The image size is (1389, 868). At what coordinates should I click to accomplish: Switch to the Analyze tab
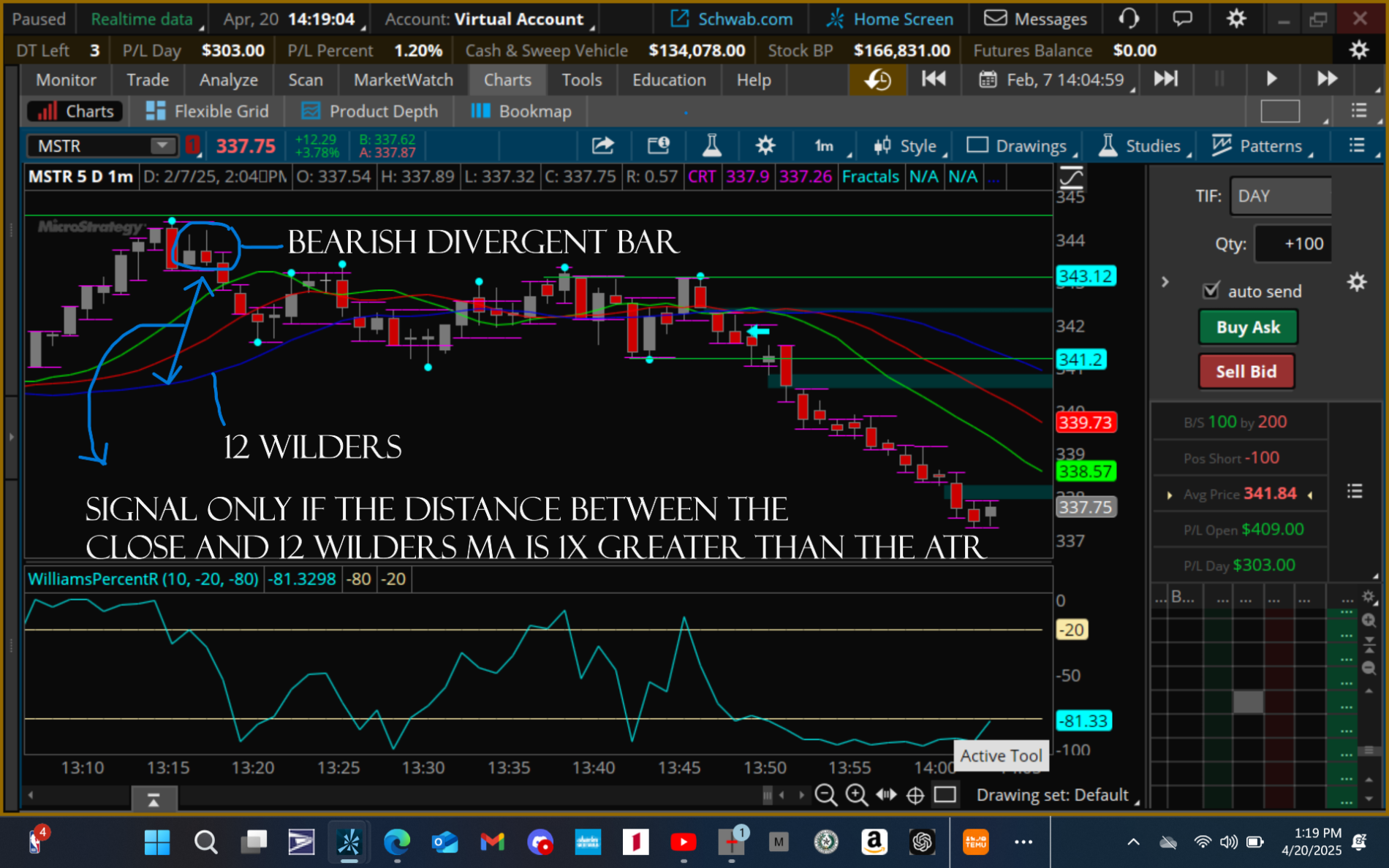pyautogui.click(x=228, y=80)
